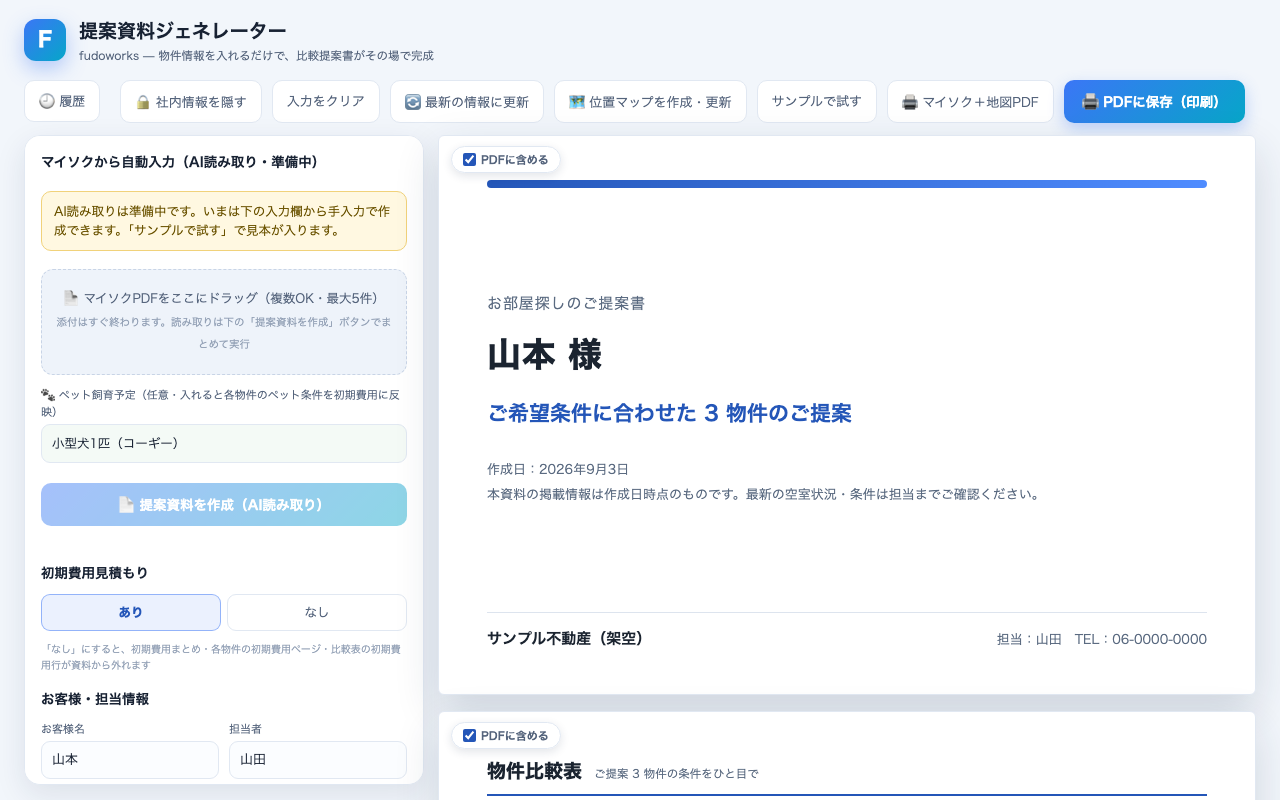
Task: Select あり for 初期費用見積もり
Action: click(x=131, y=612)
